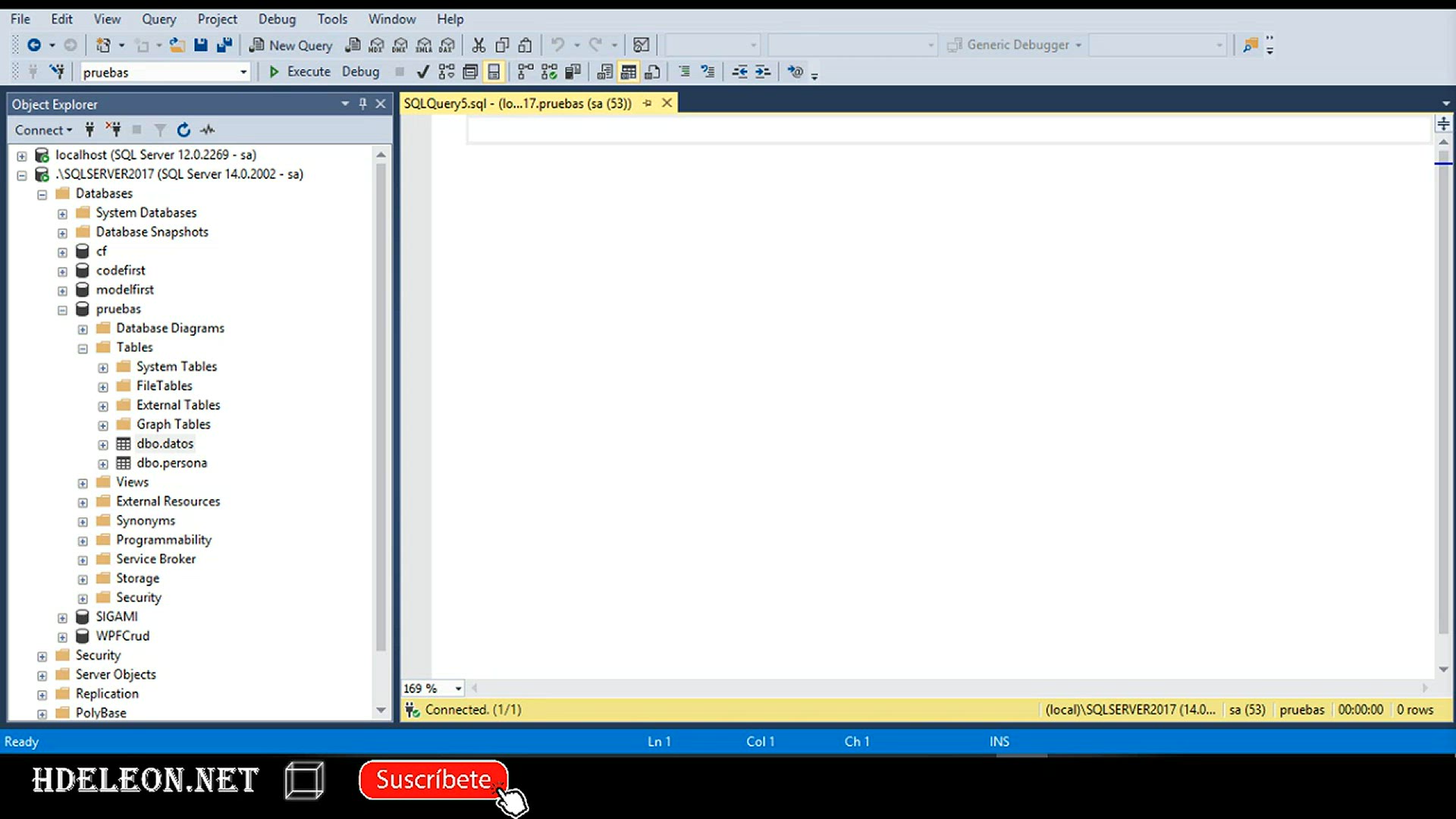1456x819 pixels.
Task: Click Change Connection icon in SQL toolbar
Action: [57, 72]
